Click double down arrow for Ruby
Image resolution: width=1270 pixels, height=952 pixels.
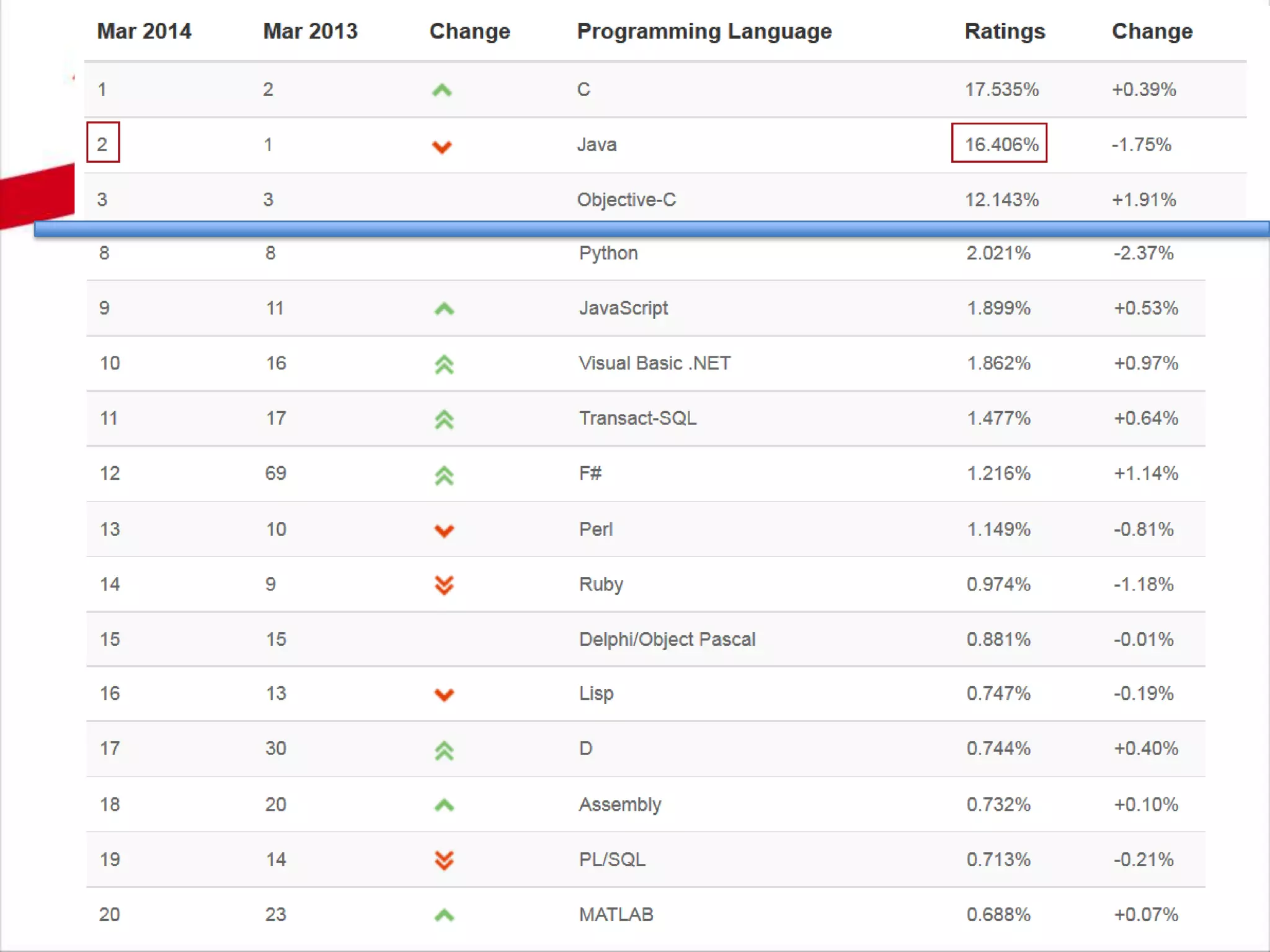click(x=444, y=585)
